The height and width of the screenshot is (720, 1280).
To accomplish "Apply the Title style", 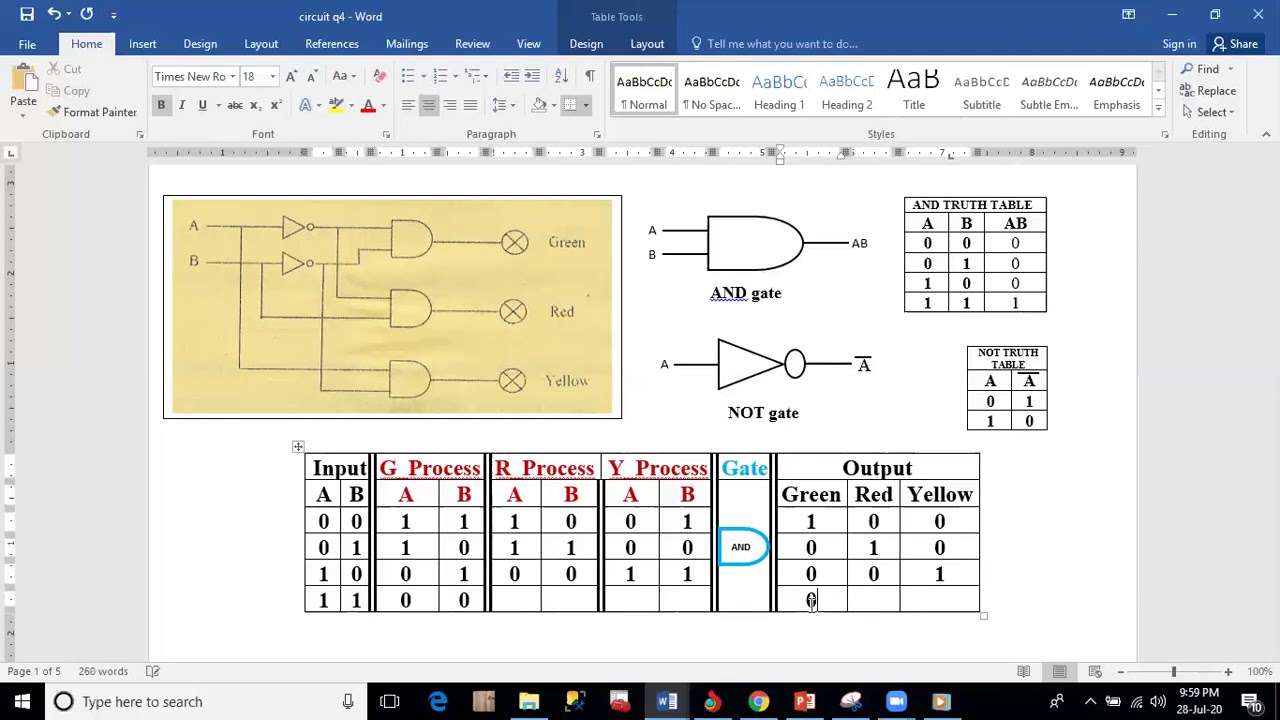I will (914, 91).
